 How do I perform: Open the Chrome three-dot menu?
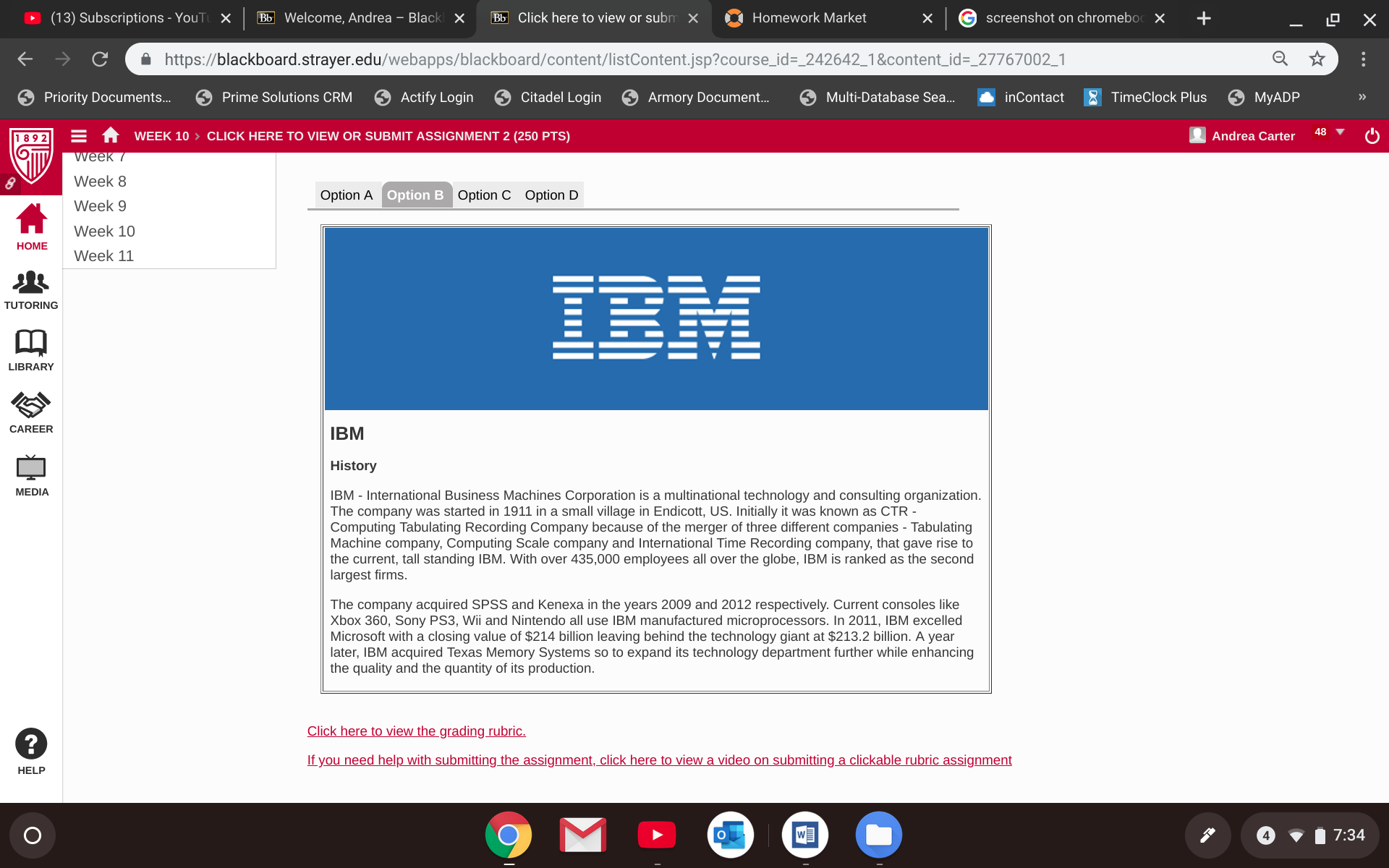point(1364,59)
